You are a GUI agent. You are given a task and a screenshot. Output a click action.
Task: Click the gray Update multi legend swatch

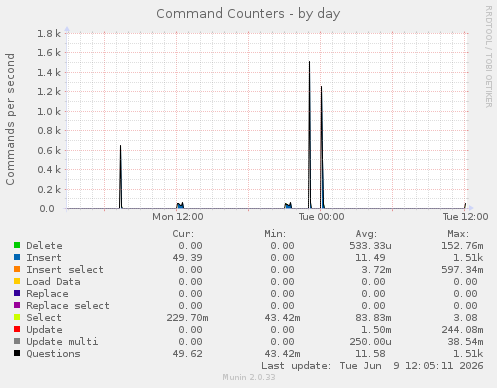click(x=17, y=341)
